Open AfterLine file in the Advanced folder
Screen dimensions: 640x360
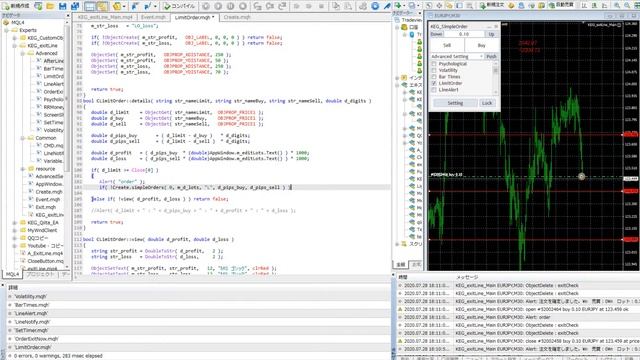point(53,61)
